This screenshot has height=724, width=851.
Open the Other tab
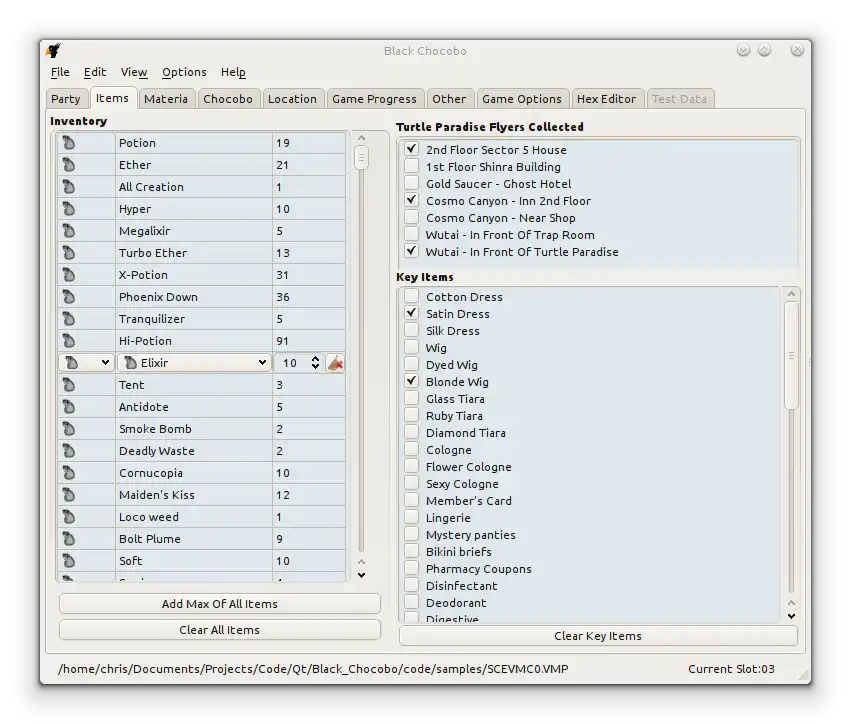click(449, 99)
